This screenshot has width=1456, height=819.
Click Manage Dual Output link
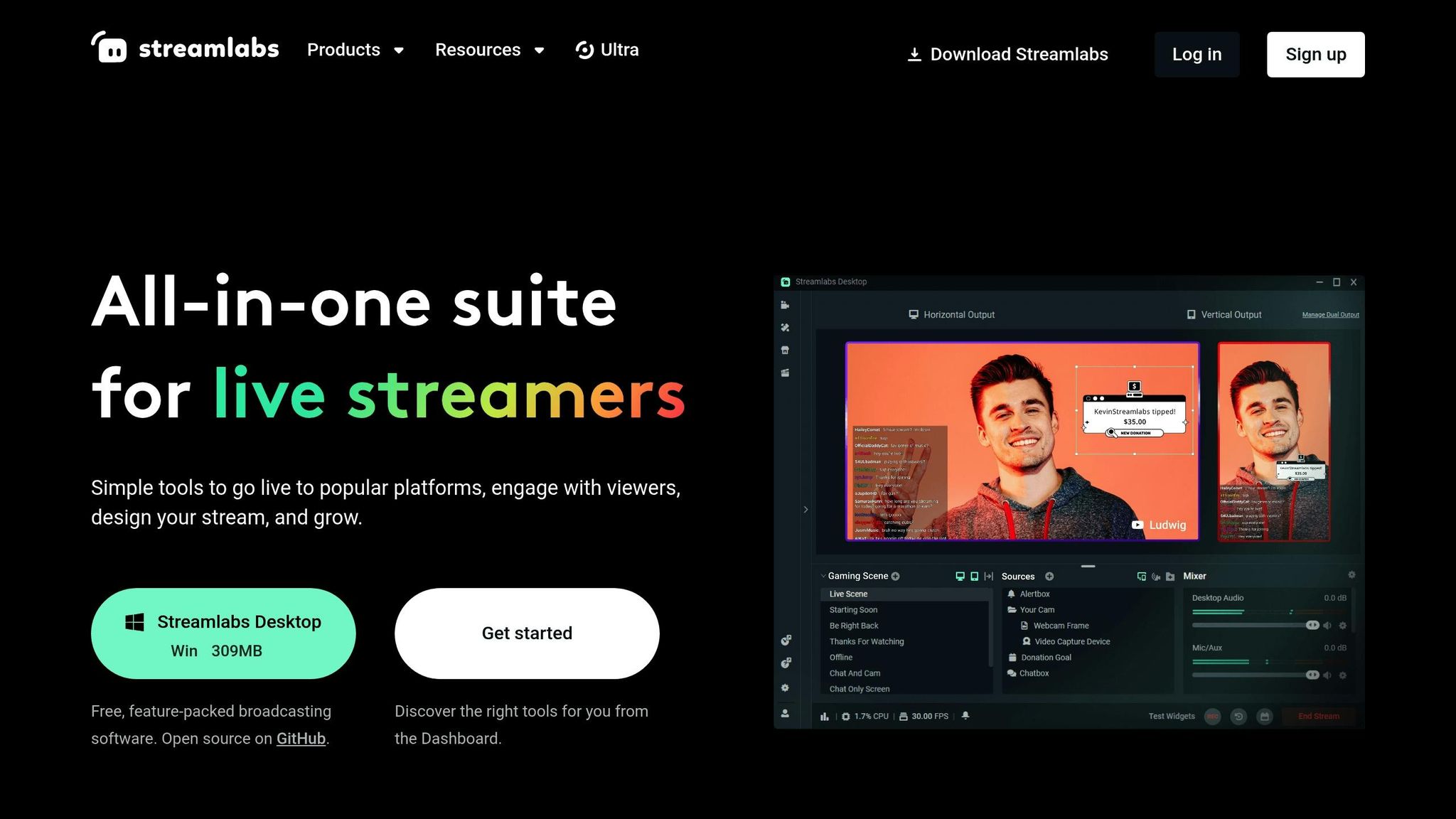(x=1330, y=315)
